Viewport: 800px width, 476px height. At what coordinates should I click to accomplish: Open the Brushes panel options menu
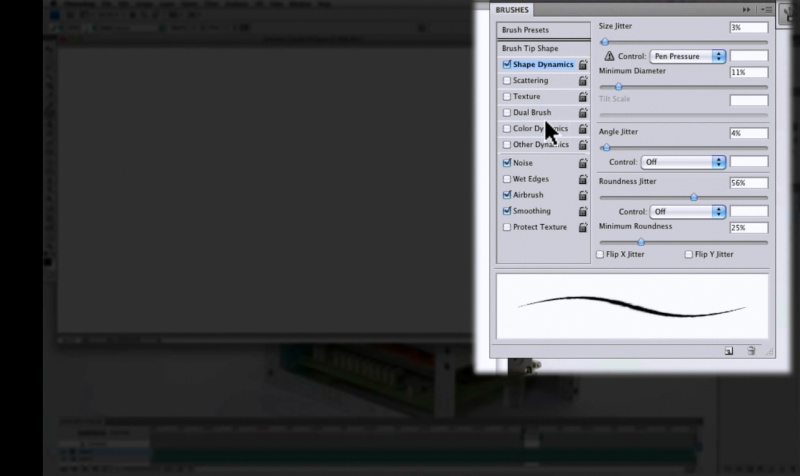[766, 10]
